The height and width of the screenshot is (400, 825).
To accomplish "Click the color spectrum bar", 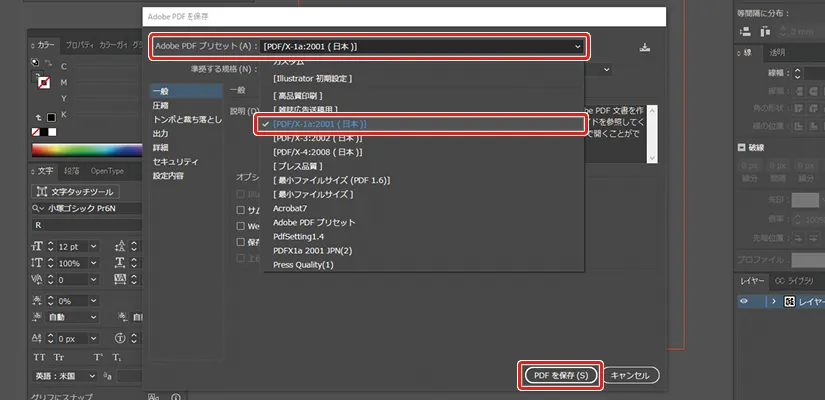I will tap(87, 151).
